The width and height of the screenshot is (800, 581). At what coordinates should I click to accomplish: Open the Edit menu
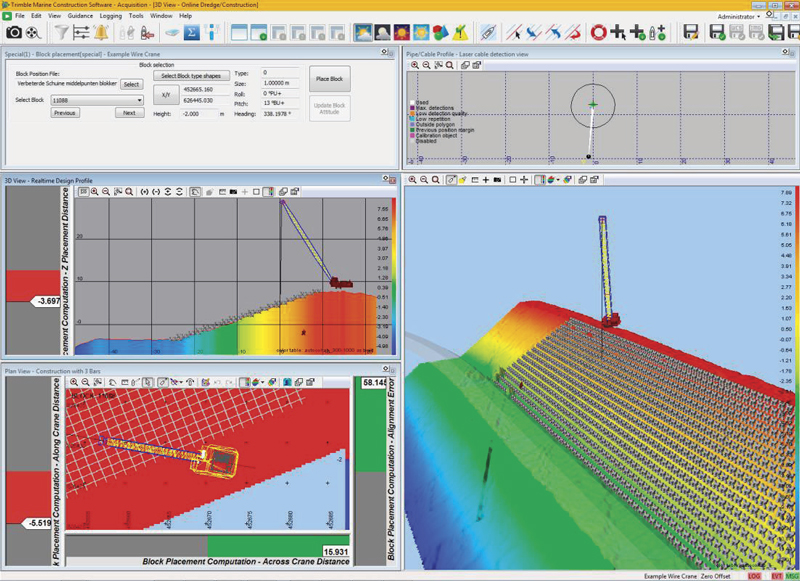click(x=36, y=16)
